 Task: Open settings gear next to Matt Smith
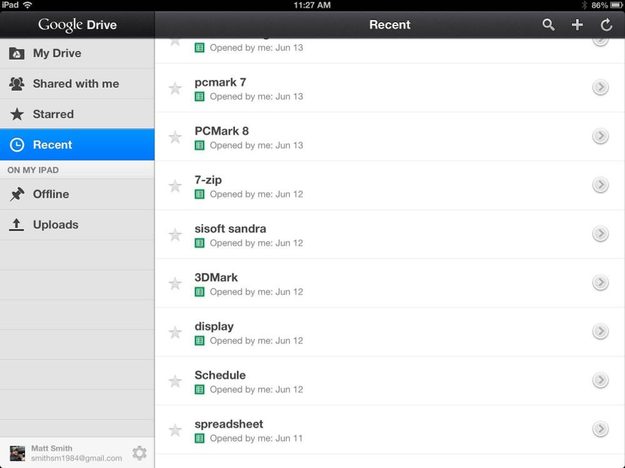click(140, 453)
